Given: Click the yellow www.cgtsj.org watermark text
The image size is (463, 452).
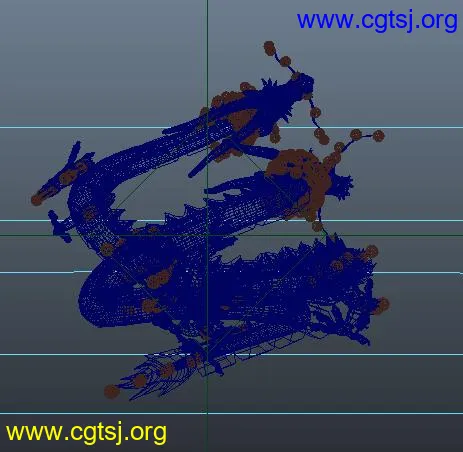Looking at the screenshot, I should tap(86, 433).
